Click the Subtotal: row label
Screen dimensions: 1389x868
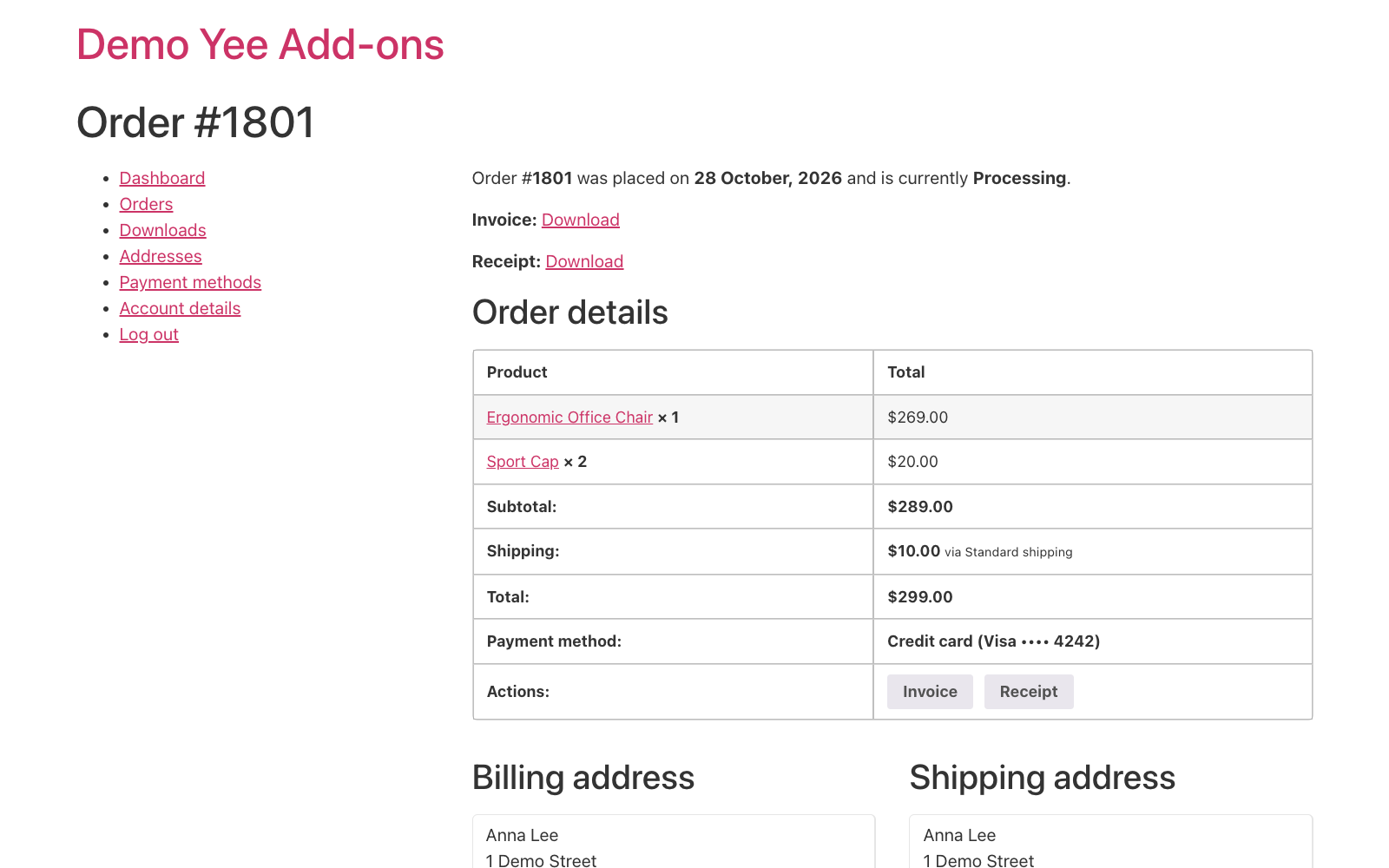click(522, 507)
